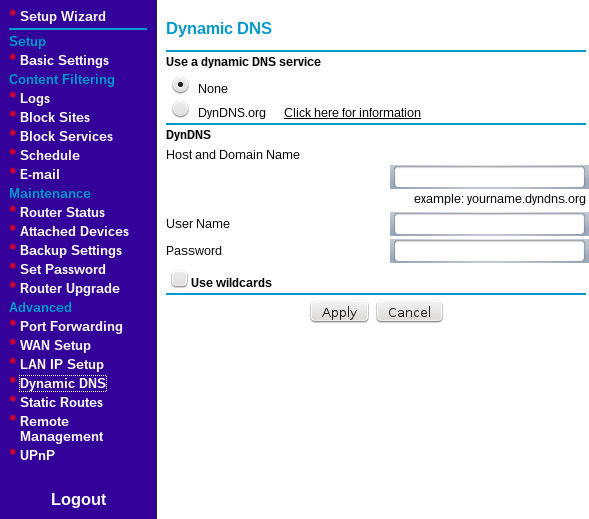Select the None radio button
Viewport: 589px width, 519px height.
[x=180, y=85]
